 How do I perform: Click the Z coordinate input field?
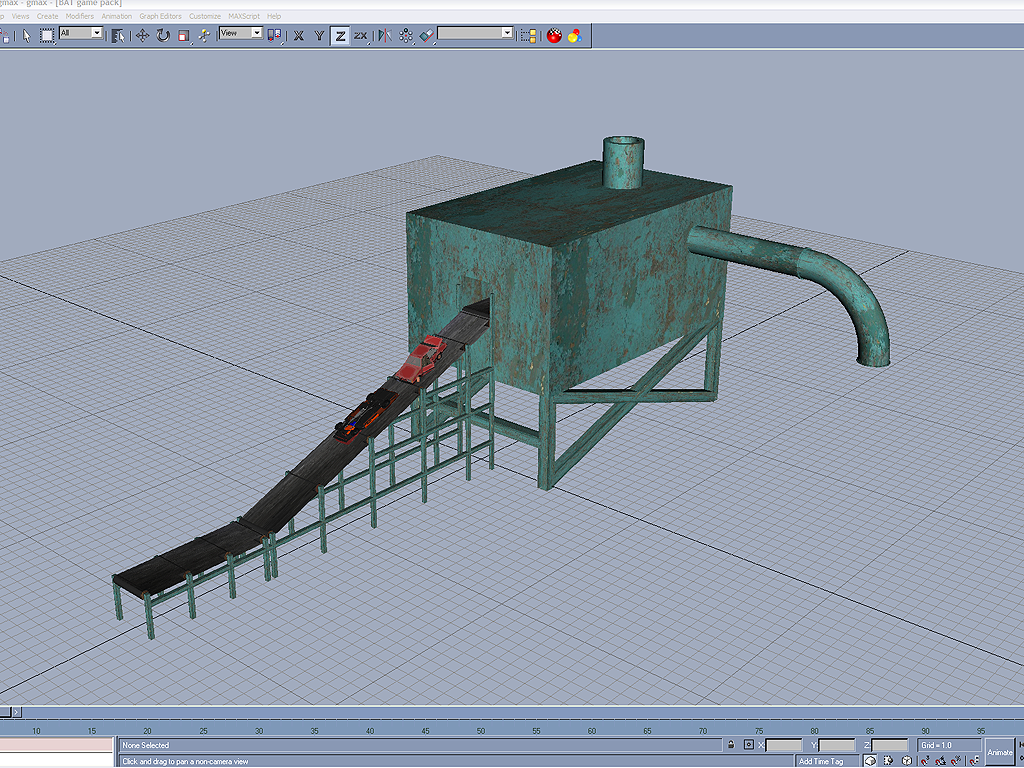(x=890, y=745)
